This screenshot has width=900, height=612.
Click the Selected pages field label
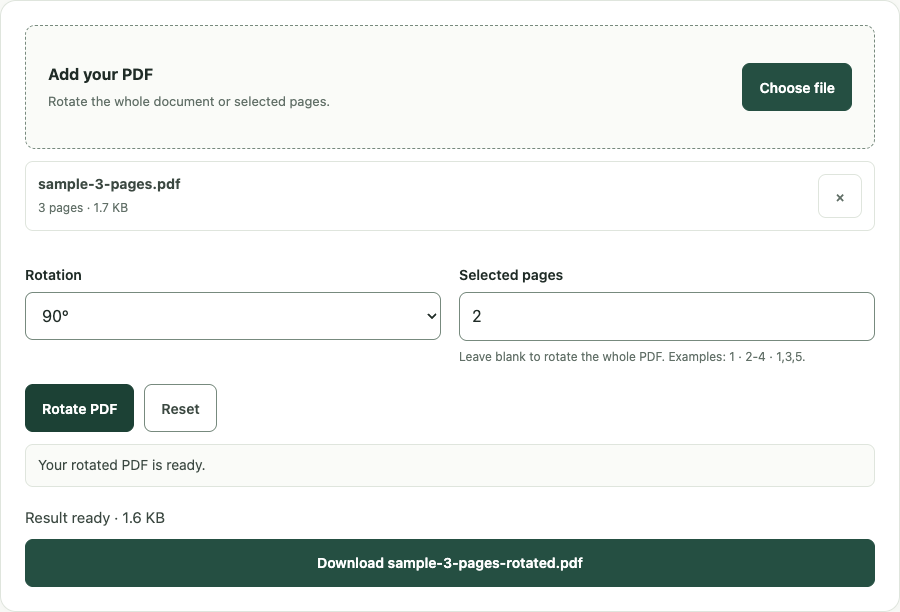pyautogui.click(x=511, y=275)
